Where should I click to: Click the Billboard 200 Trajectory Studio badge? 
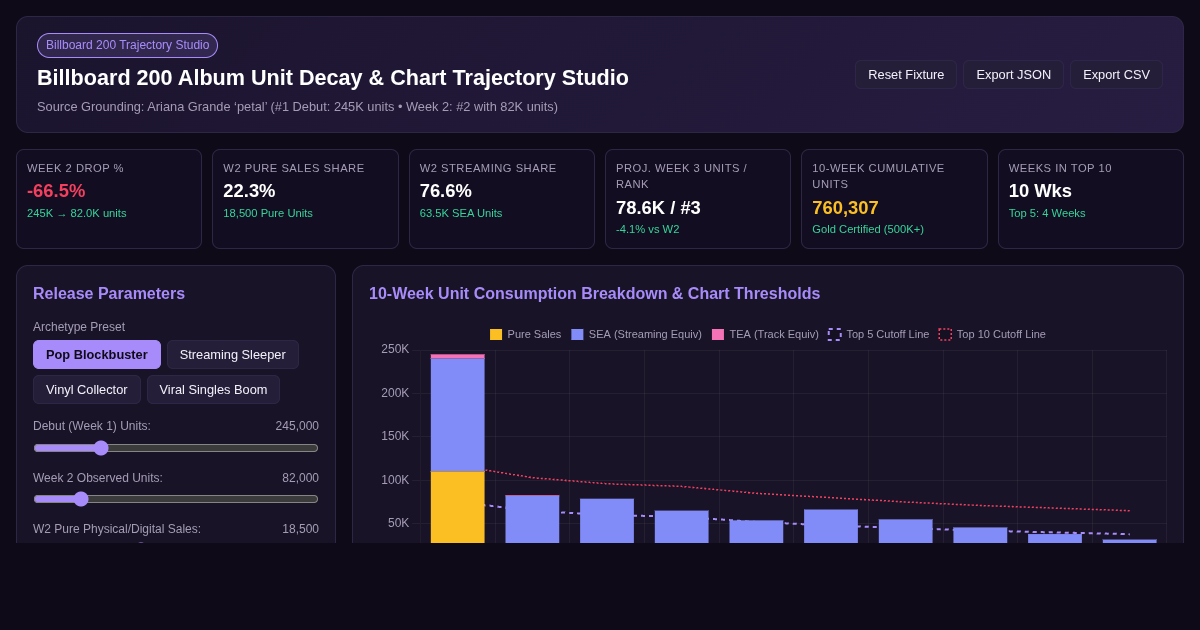point(127,45)
